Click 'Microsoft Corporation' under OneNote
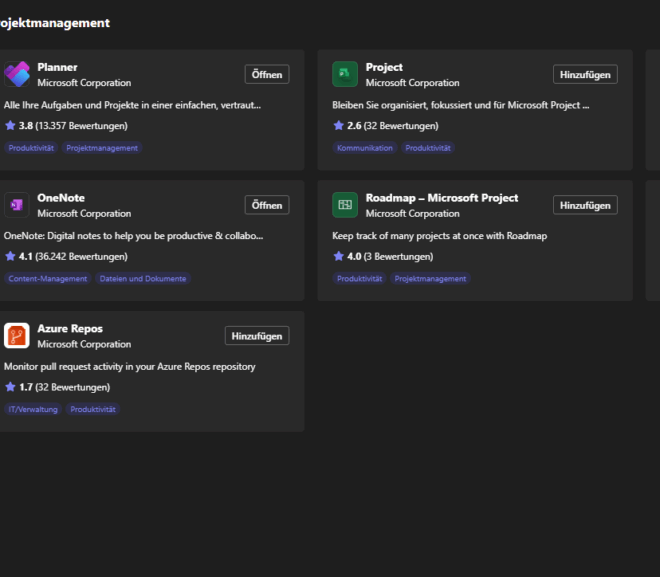The width and height of the screenshot is (660, 577). coord(84,214)
